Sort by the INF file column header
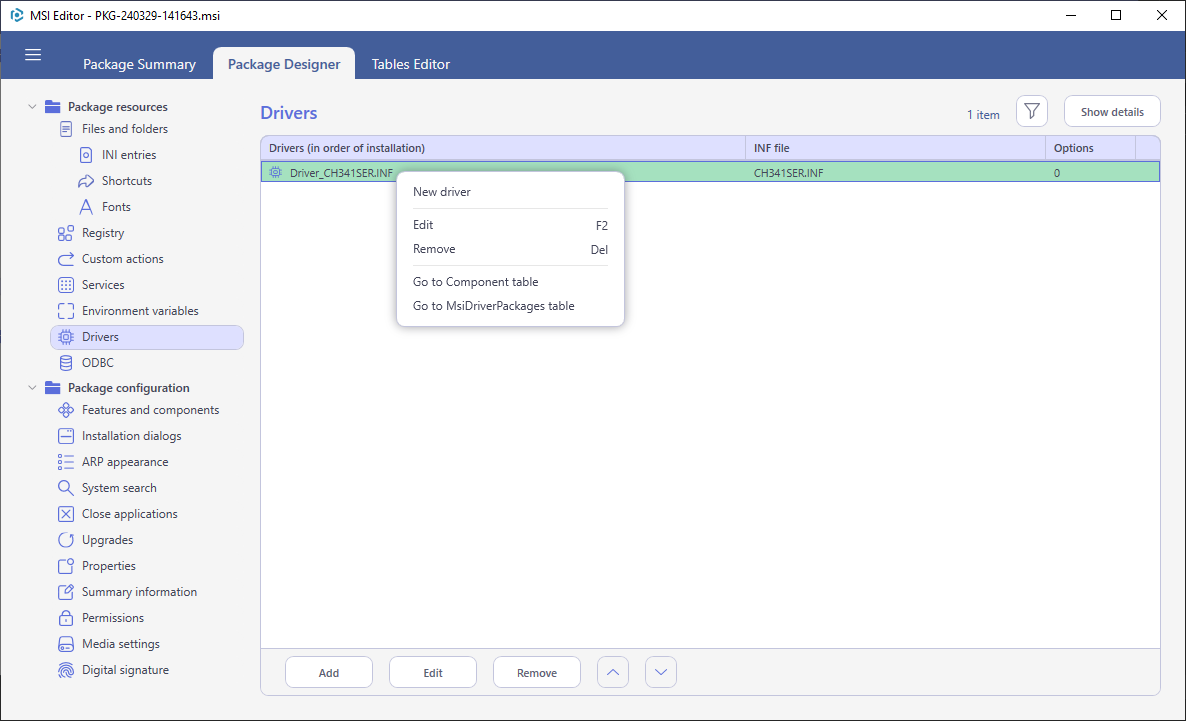Viewport: 1186px width, 721px height. (x=896, y=148)
